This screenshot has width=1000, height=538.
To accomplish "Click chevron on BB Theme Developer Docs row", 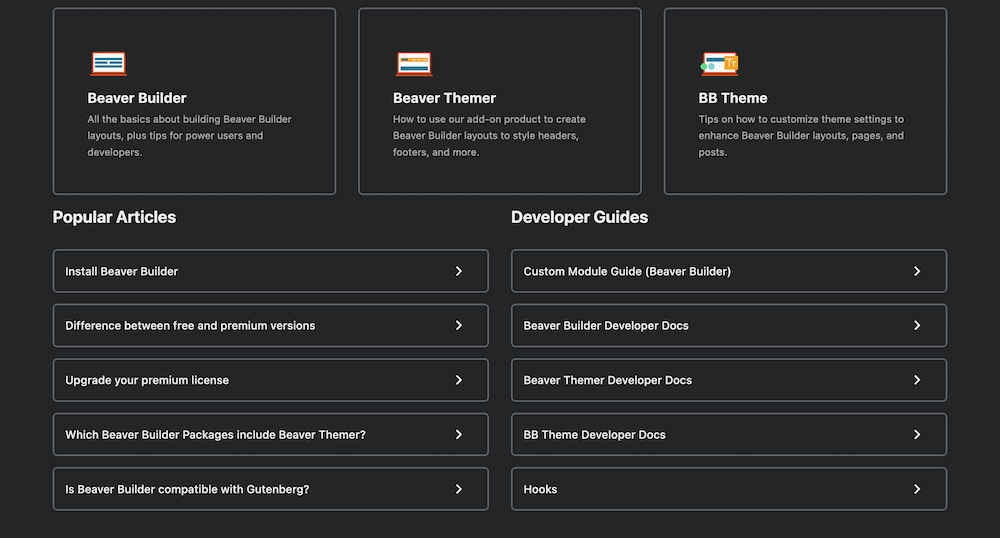I will point(917,435).
